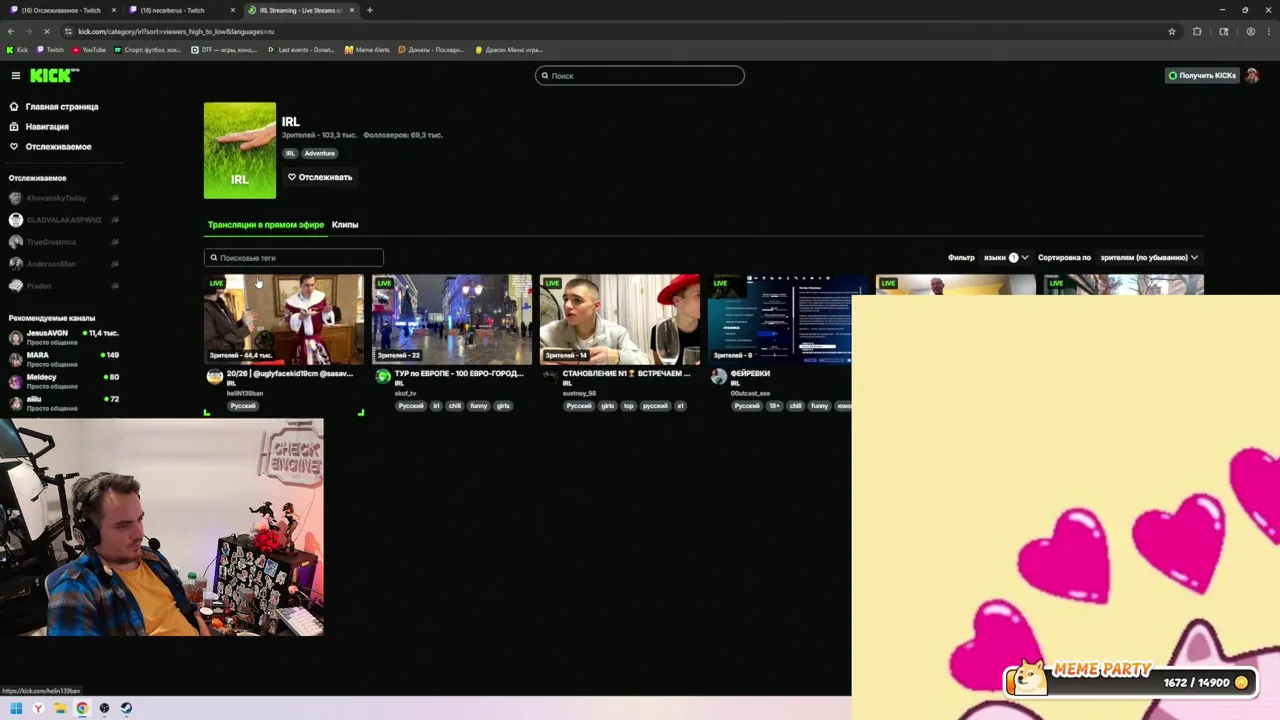
Task: Focus the Поисковые теги input
Action: point(294,258)
